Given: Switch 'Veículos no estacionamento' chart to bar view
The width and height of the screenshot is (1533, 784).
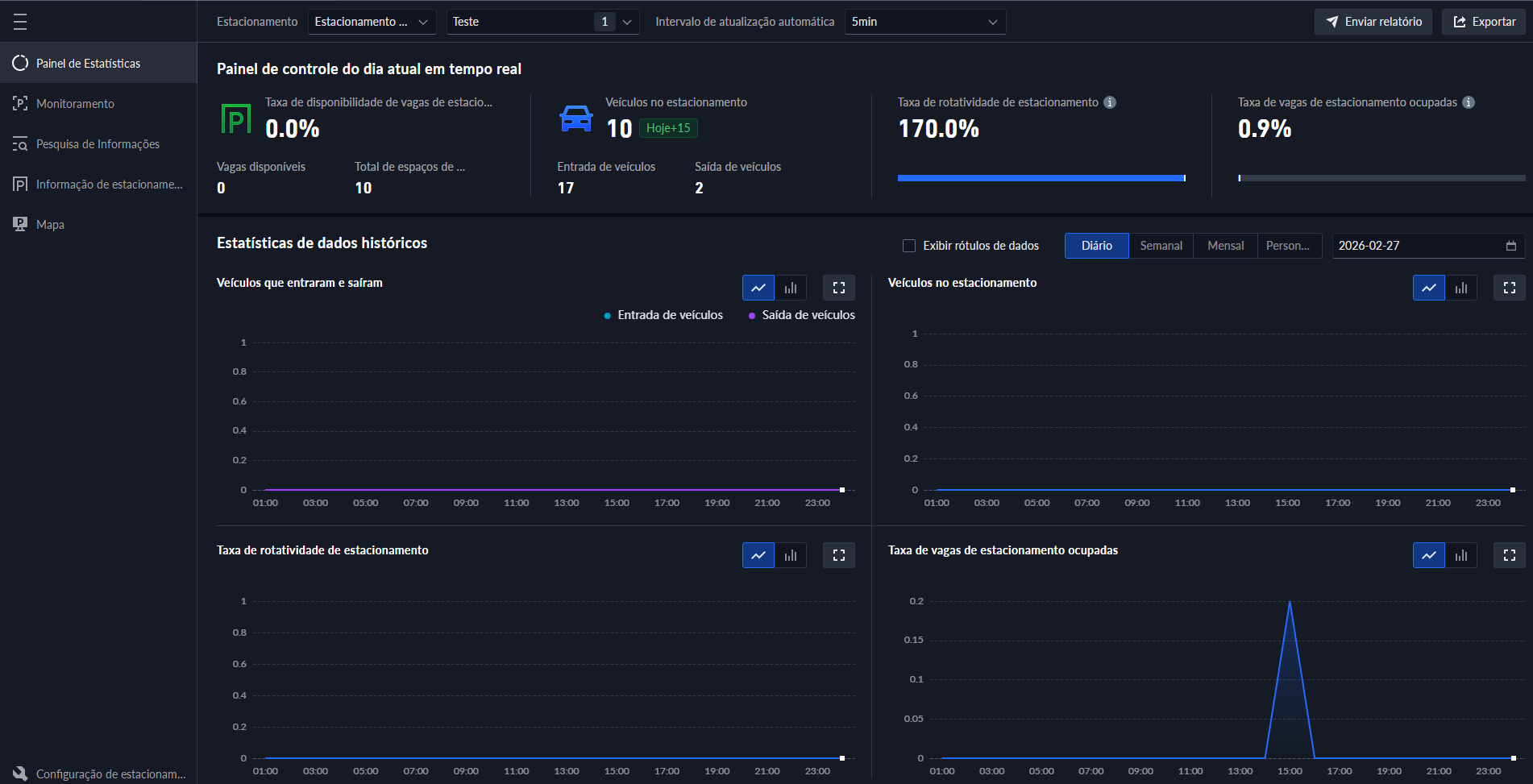Looking at the screenshot, I should click(1461, 288).
